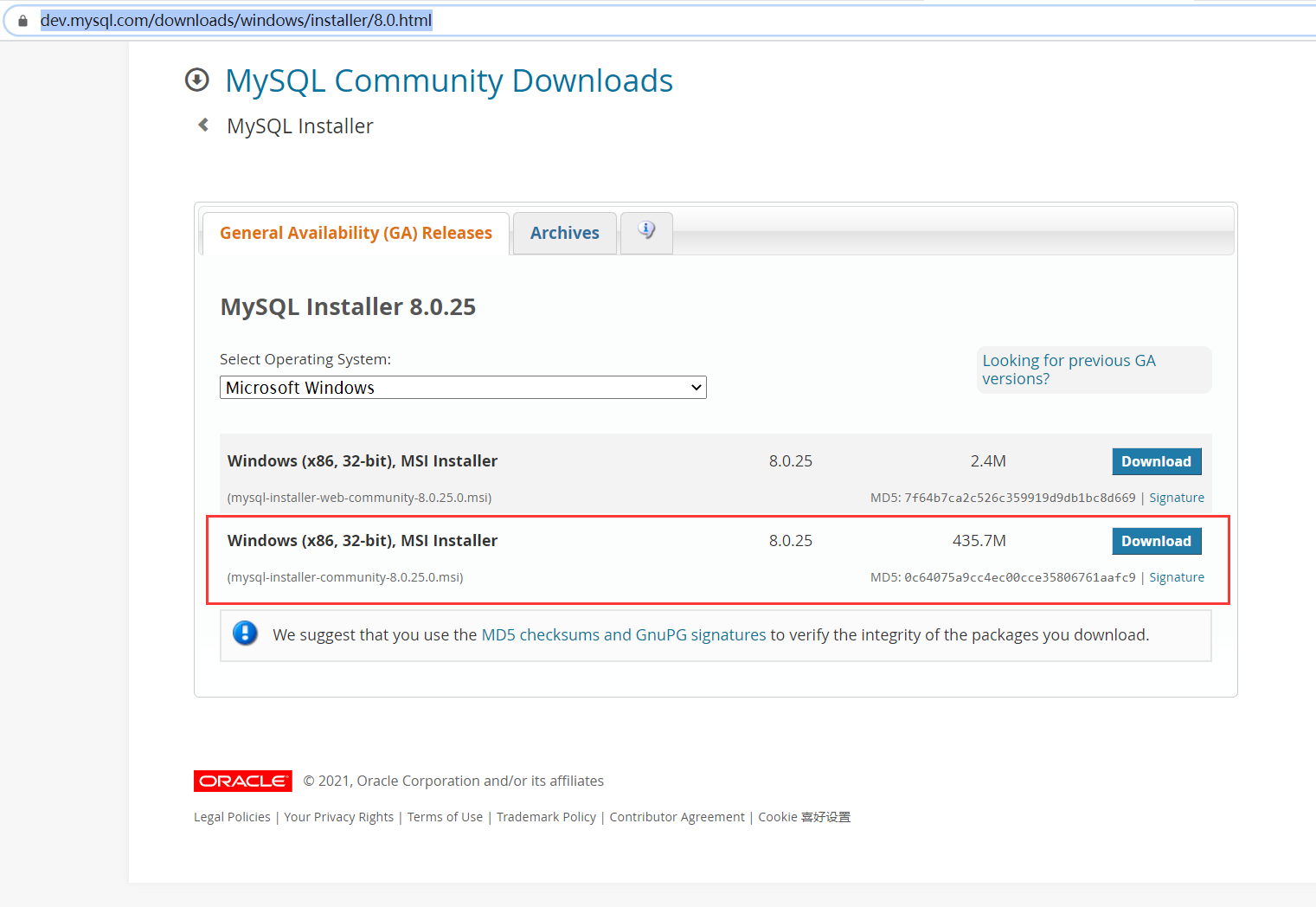Click the MySQL Community Downloads heading link
This screenshot has height=907, width=1316.
tap(448, 80)
